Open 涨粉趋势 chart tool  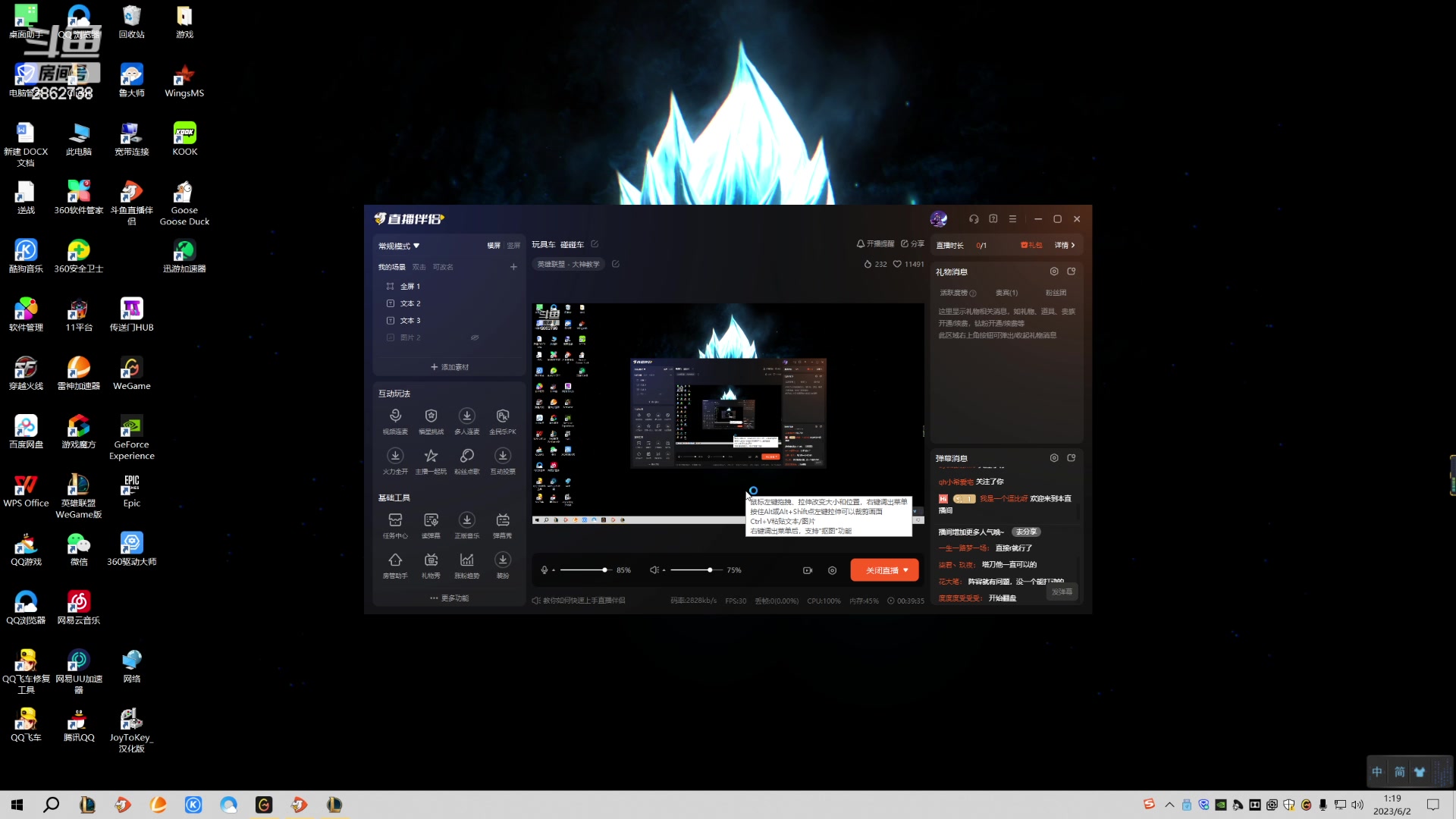click(x=467, y=565)
